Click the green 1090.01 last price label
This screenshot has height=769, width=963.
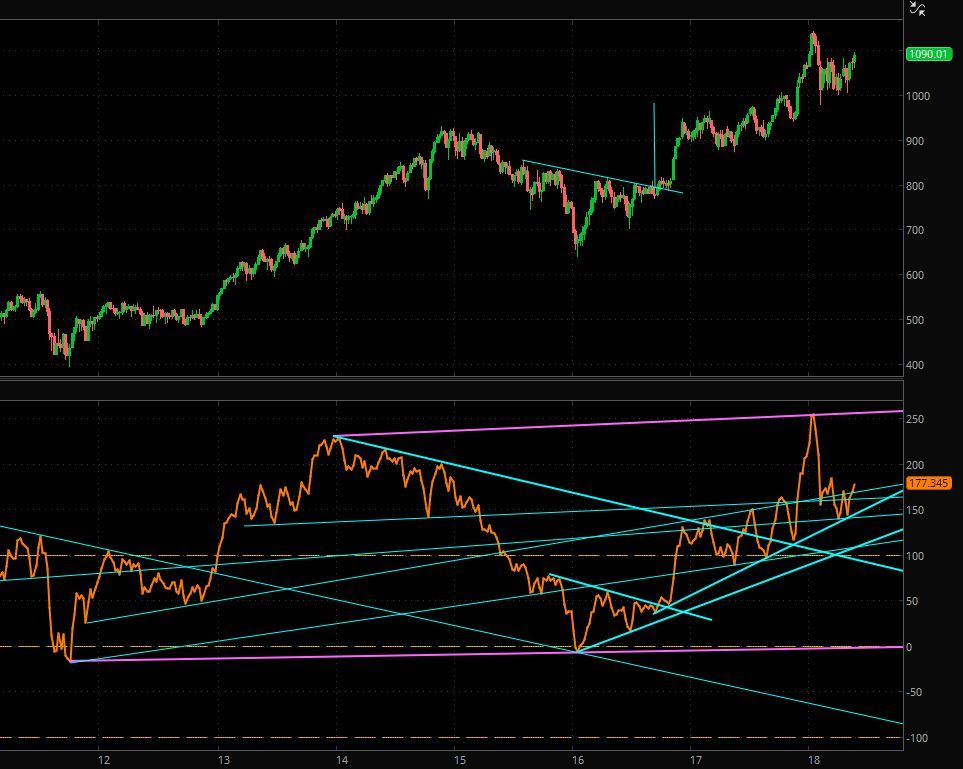929,54
